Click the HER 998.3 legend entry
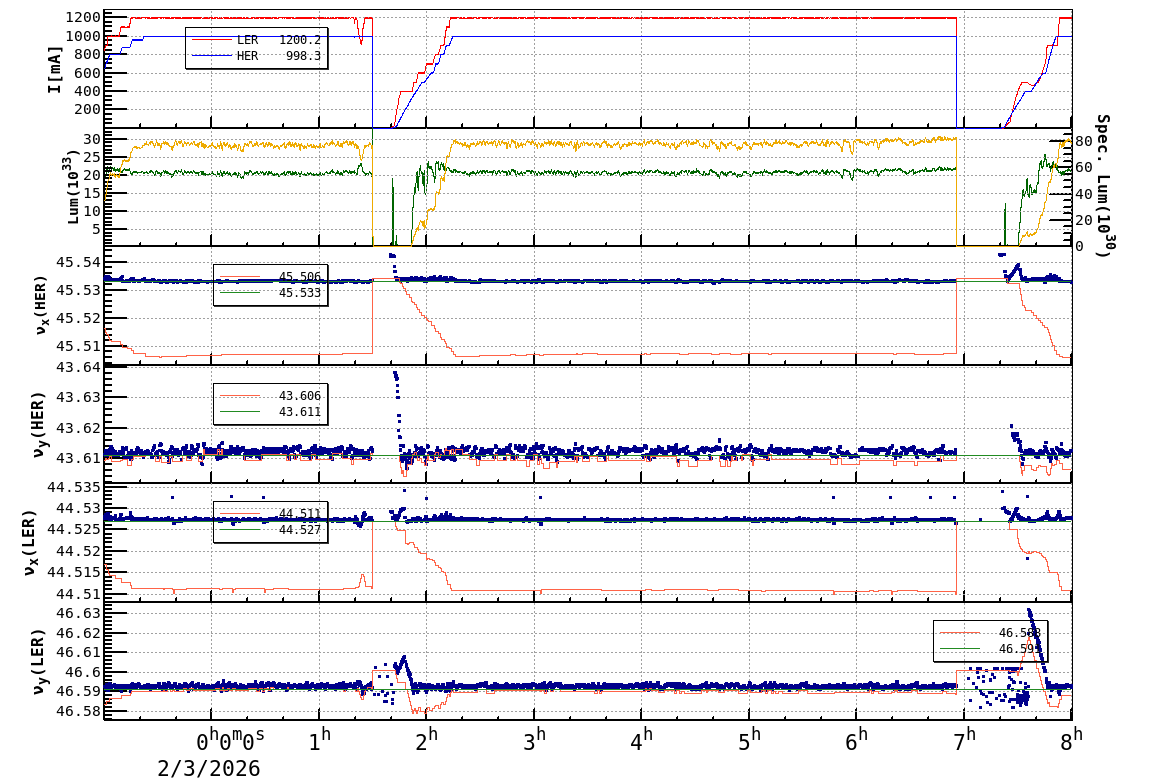This screenshot has width=1154, height=782. [256, 55]
